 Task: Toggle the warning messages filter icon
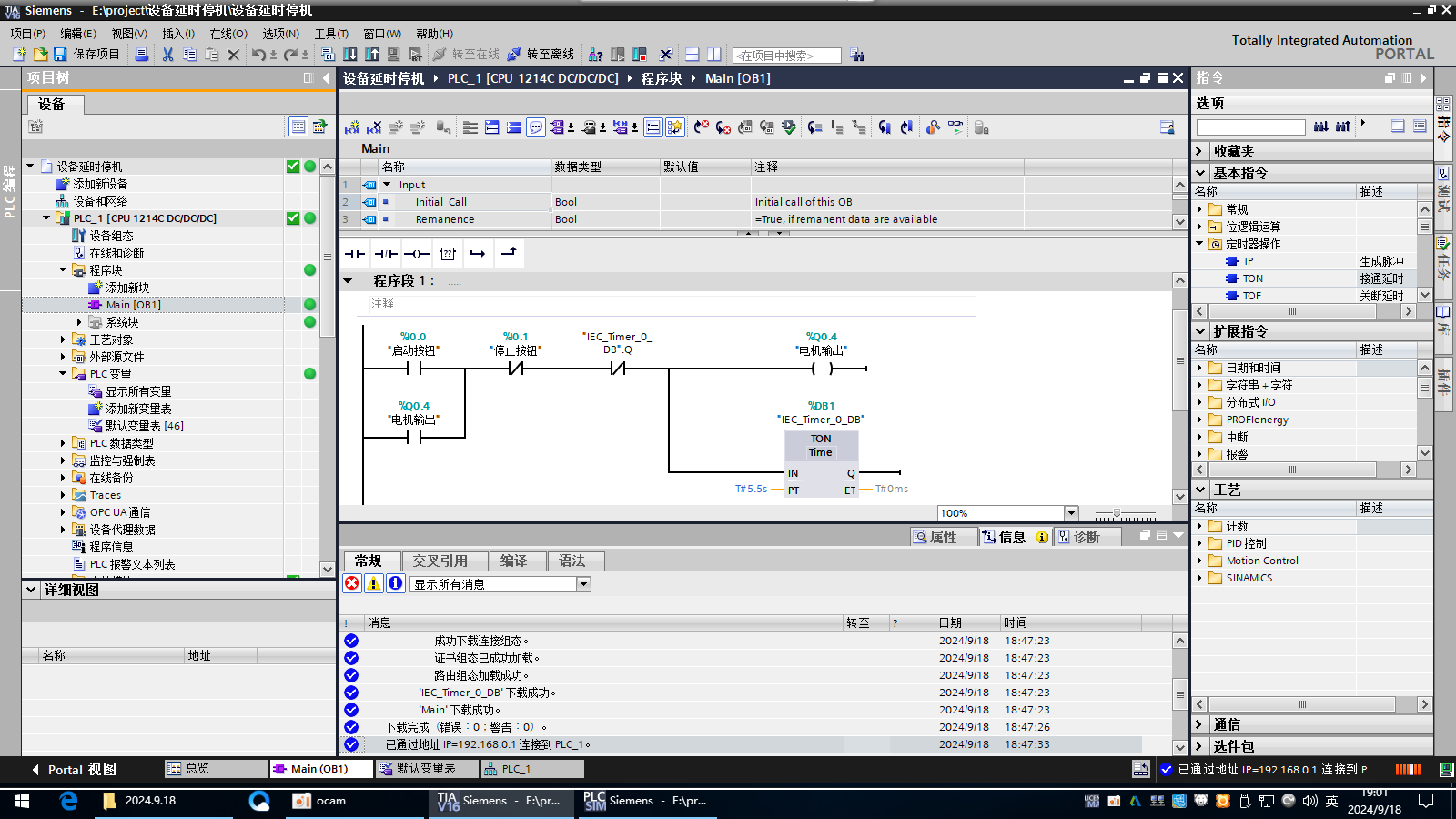pos(374,583)
